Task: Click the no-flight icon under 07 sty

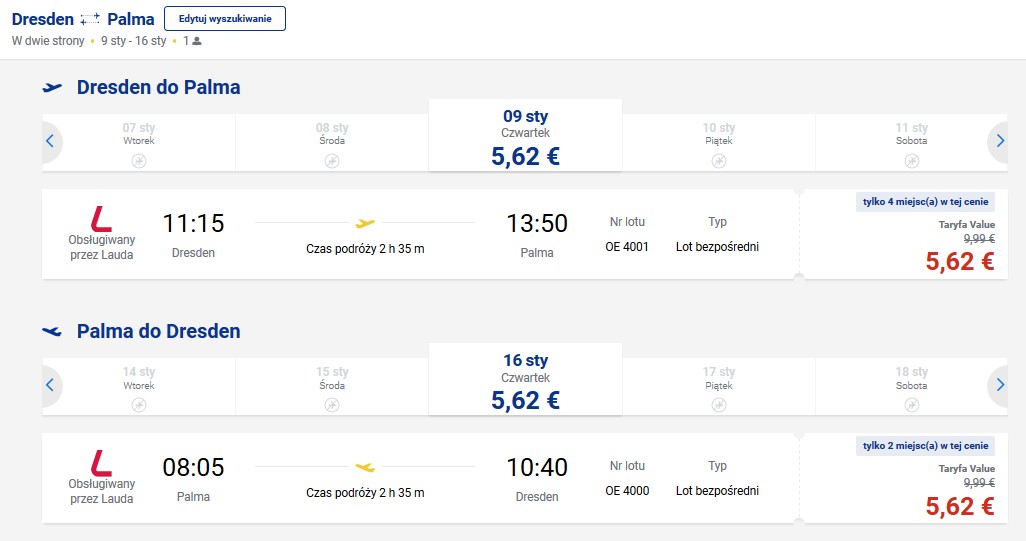Action: point(139,161)
